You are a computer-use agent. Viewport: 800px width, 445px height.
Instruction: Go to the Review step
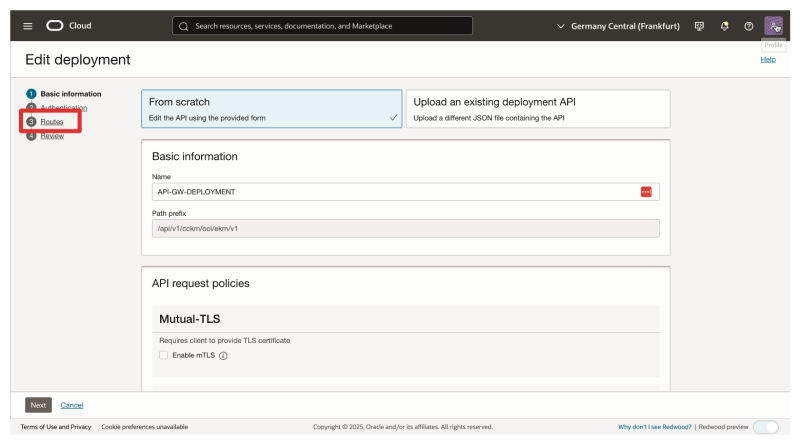tap(52, 136)
